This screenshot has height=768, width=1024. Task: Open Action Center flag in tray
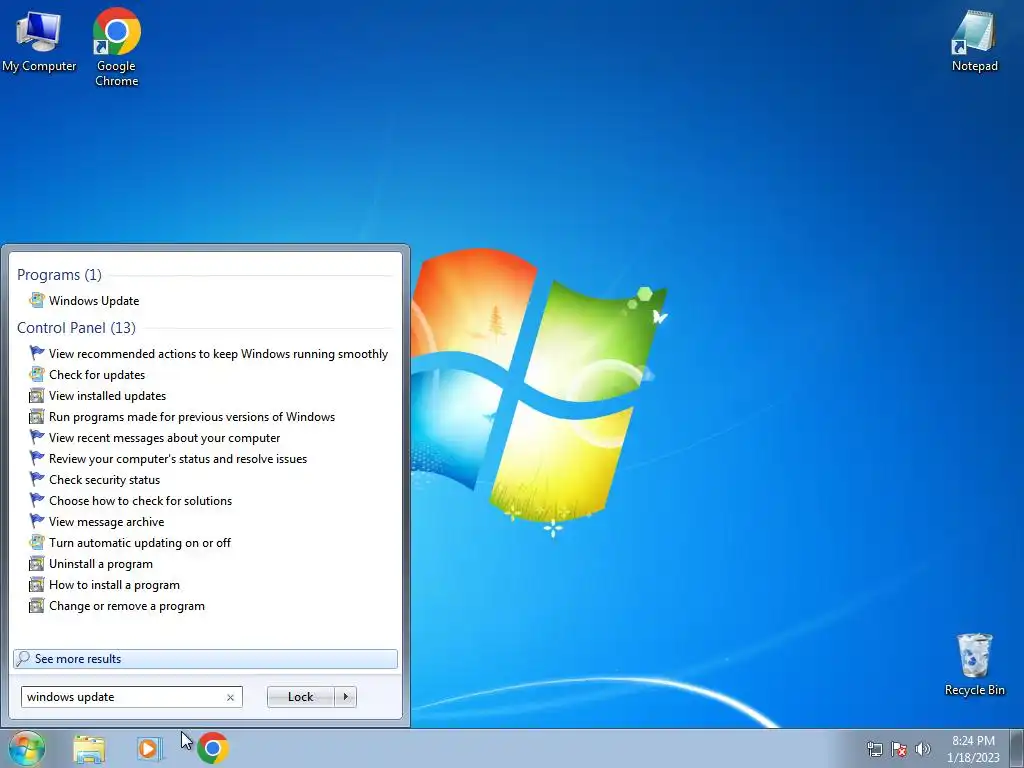899,749
